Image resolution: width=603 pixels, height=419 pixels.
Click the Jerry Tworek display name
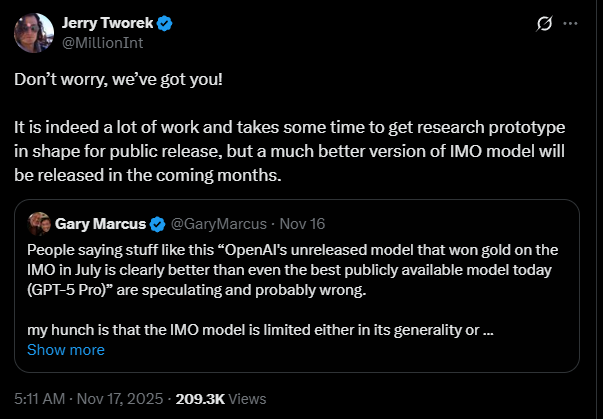[104, 23]
